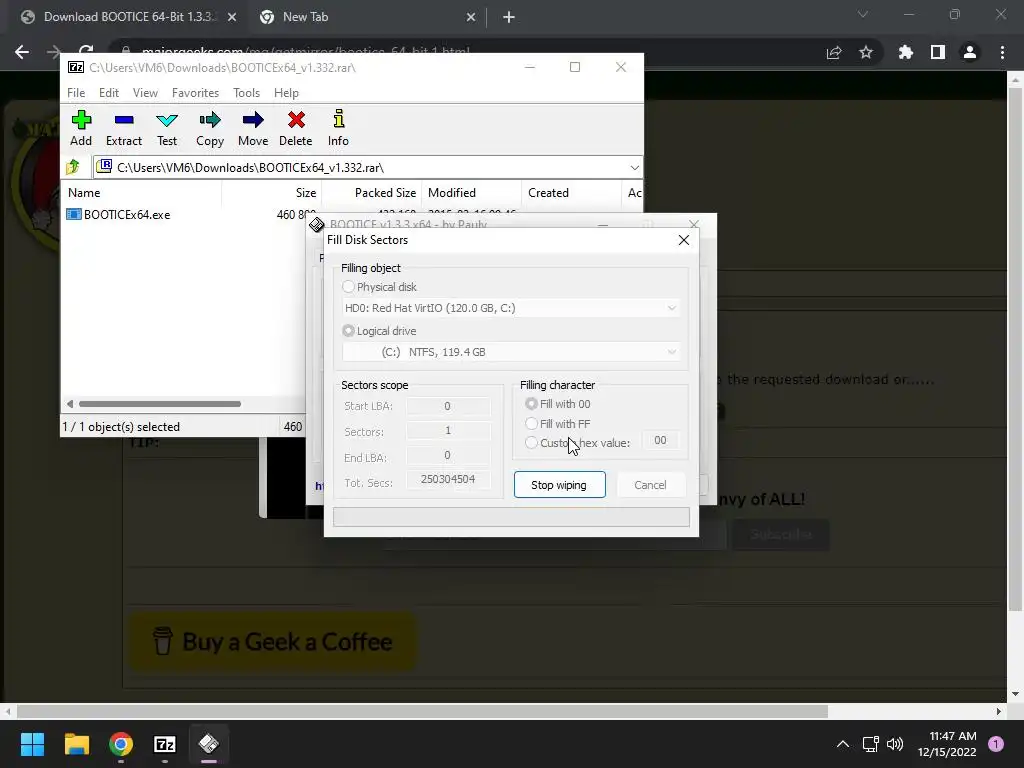Toggle Chrome side panel icon
1024x768 pixels.
938,52
